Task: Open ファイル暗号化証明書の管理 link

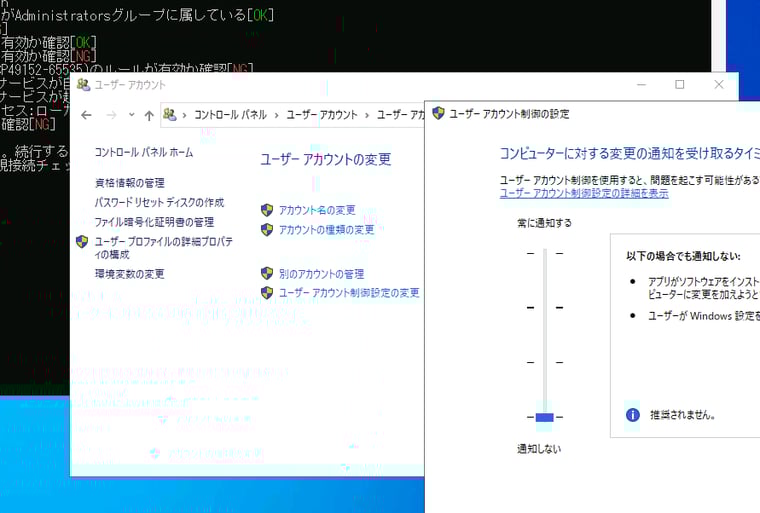Action: tap(154, 222)
